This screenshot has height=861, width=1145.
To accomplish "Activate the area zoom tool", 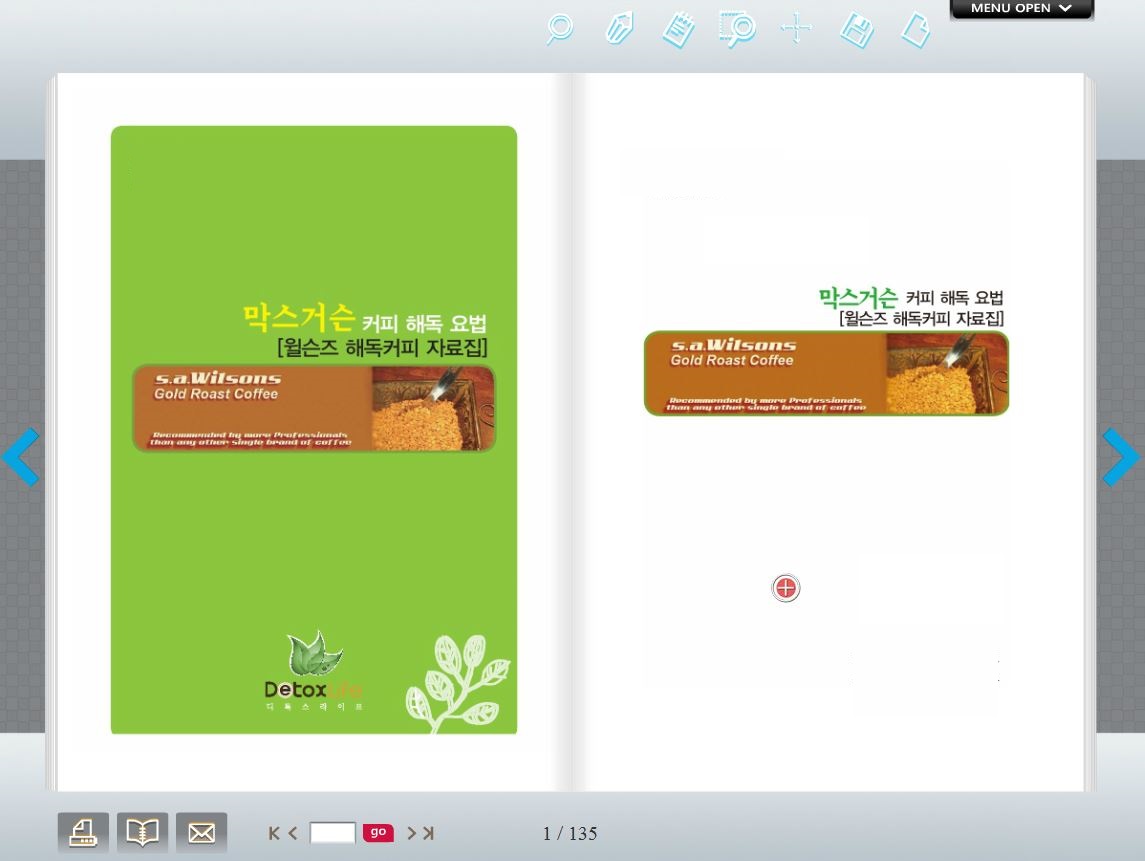I will tap(737, 30).
